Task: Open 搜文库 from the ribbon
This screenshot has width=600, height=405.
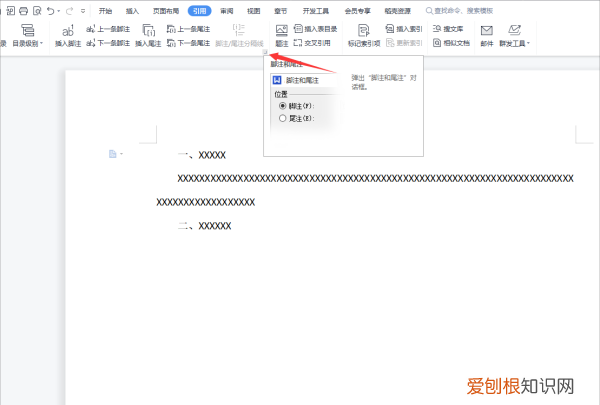Action: 448,29
